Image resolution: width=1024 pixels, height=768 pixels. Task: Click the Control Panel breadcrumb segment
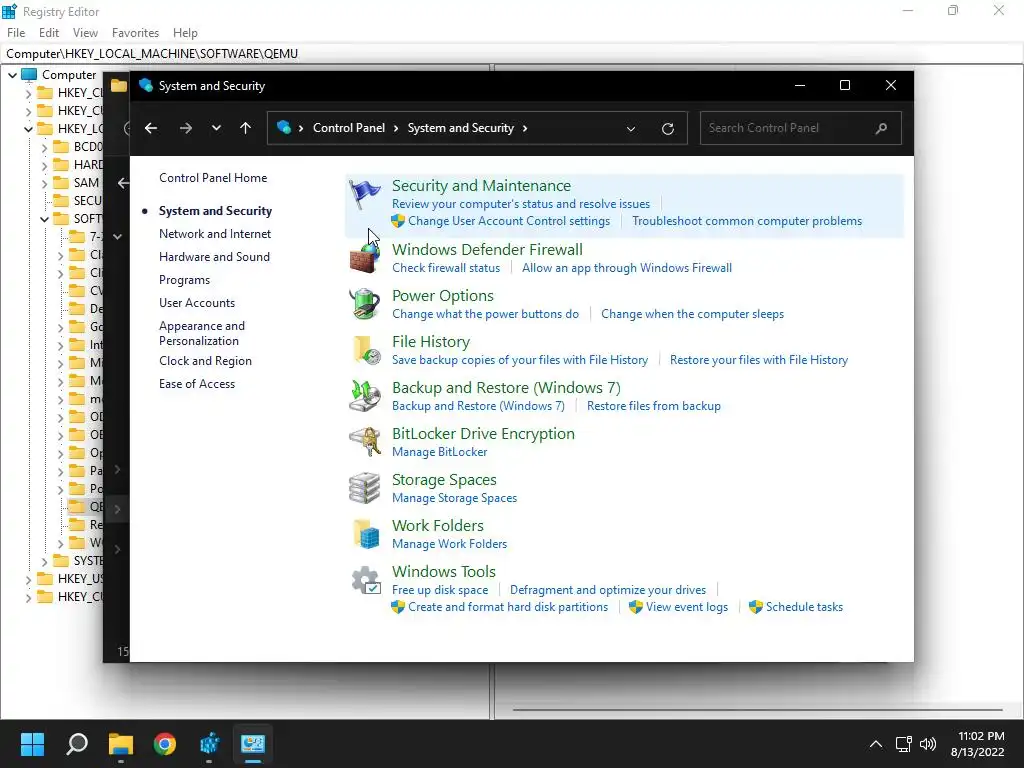(x=349, y=128)
